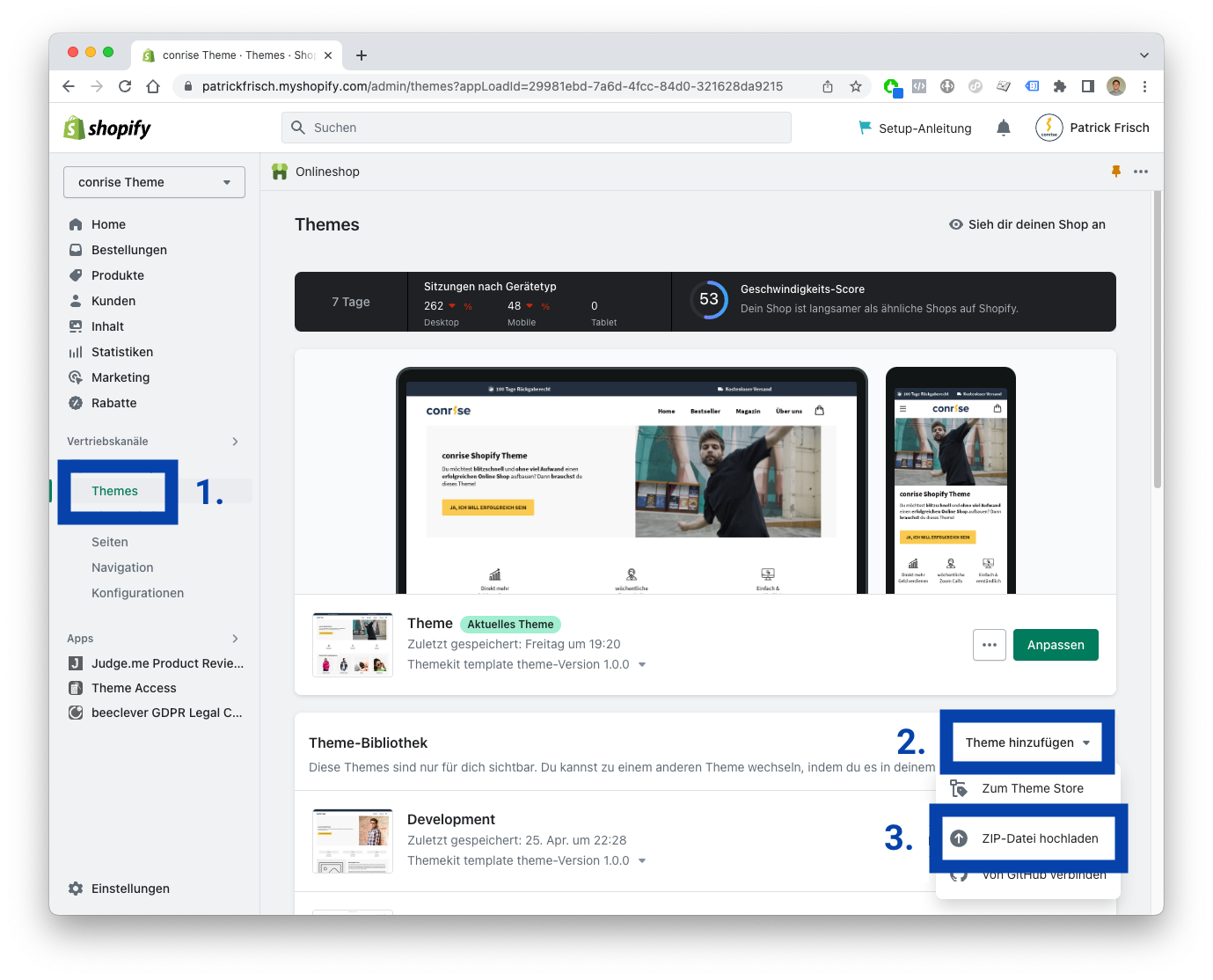Open the conrise Theme store selector
This screenshot has height=980, width=1213.
pos(154,182)
